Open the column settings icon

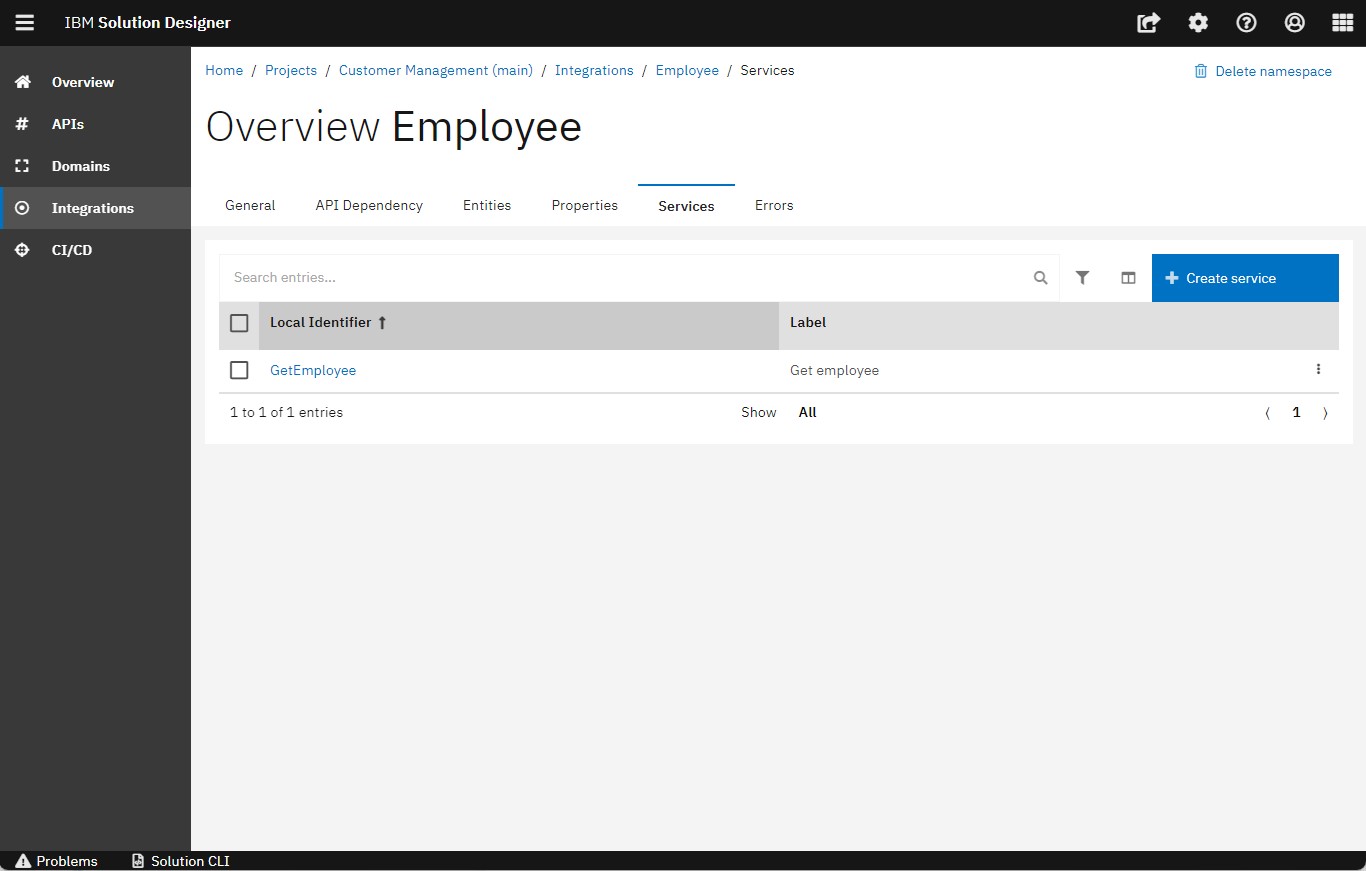pyautogui.click(x=1128, y=278)
